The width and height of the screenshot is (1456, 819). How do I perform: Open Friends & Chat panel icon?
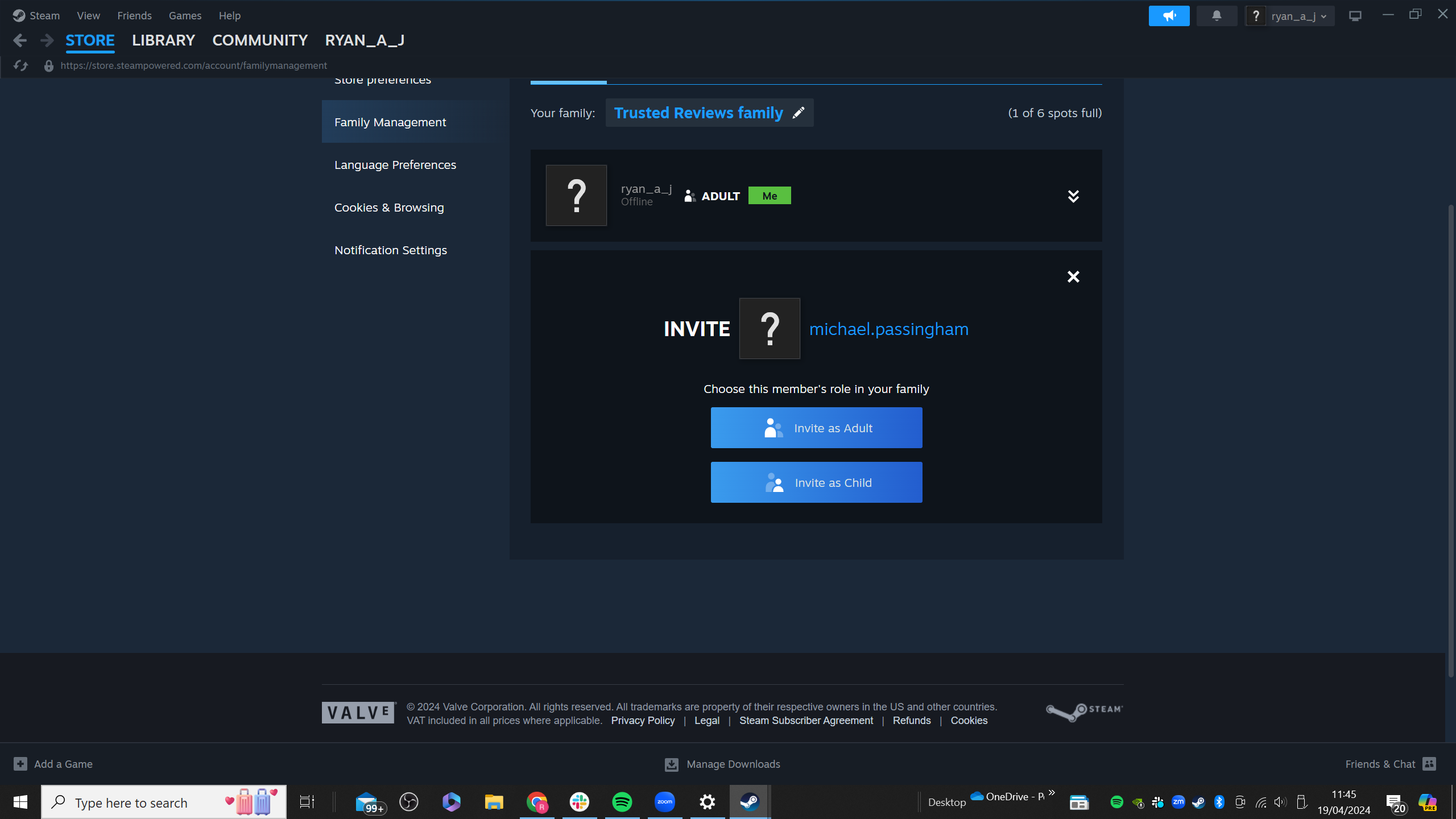(x=1430, y=764)
